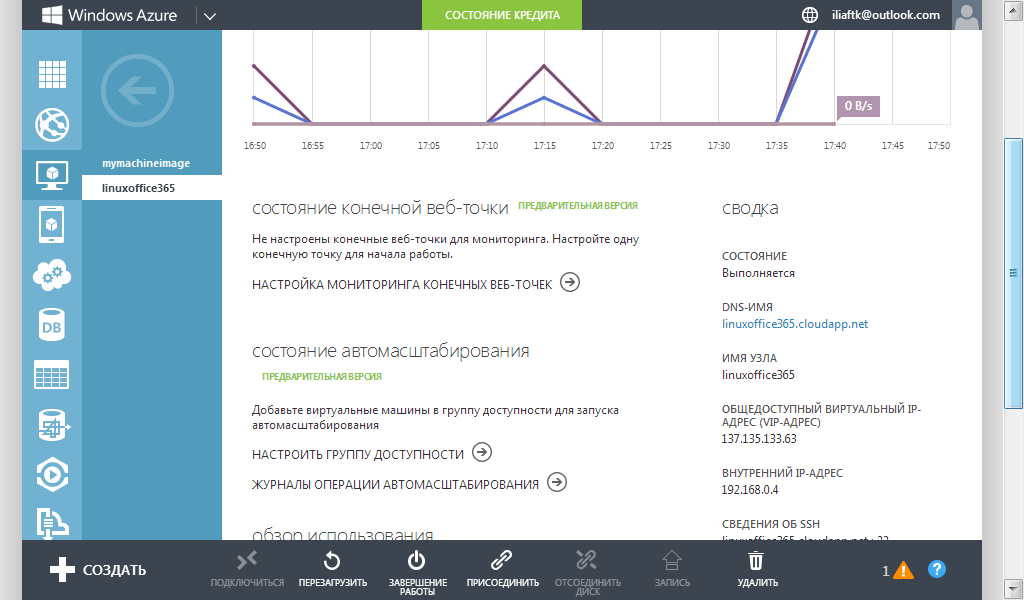
Task: Open НАСТРОИТЬ ГРУППУ ДОСТУПНОСТИ link
Action: click(x=358, y=454)
